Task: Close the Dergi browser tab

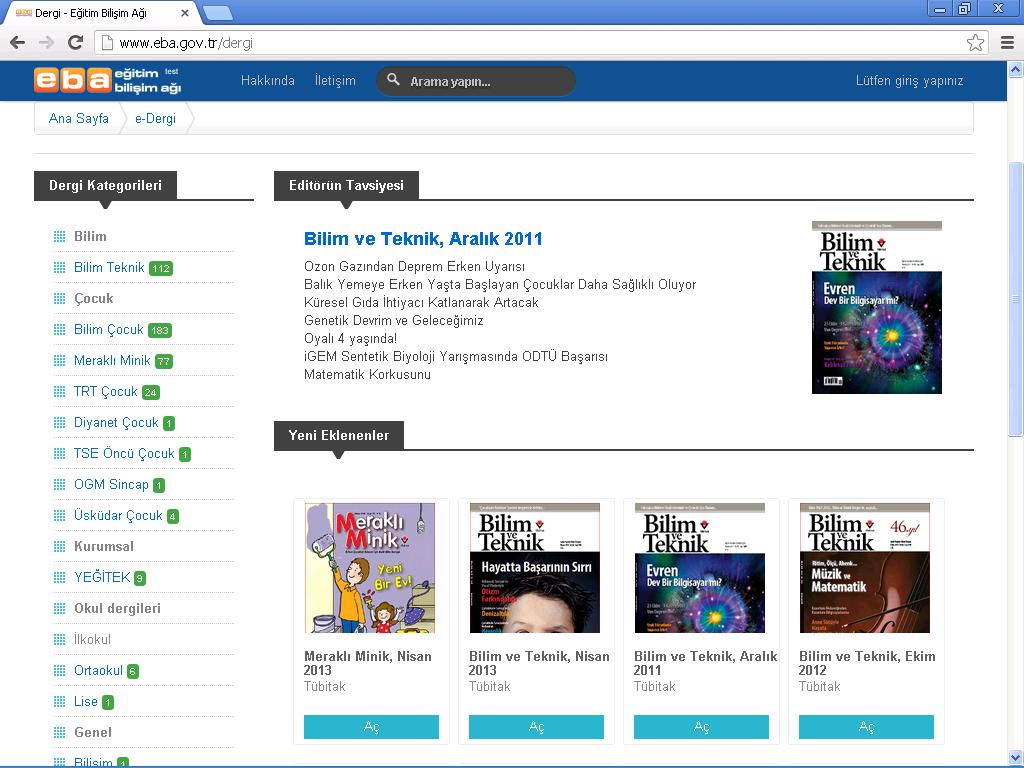Action: tap(185, 12)
